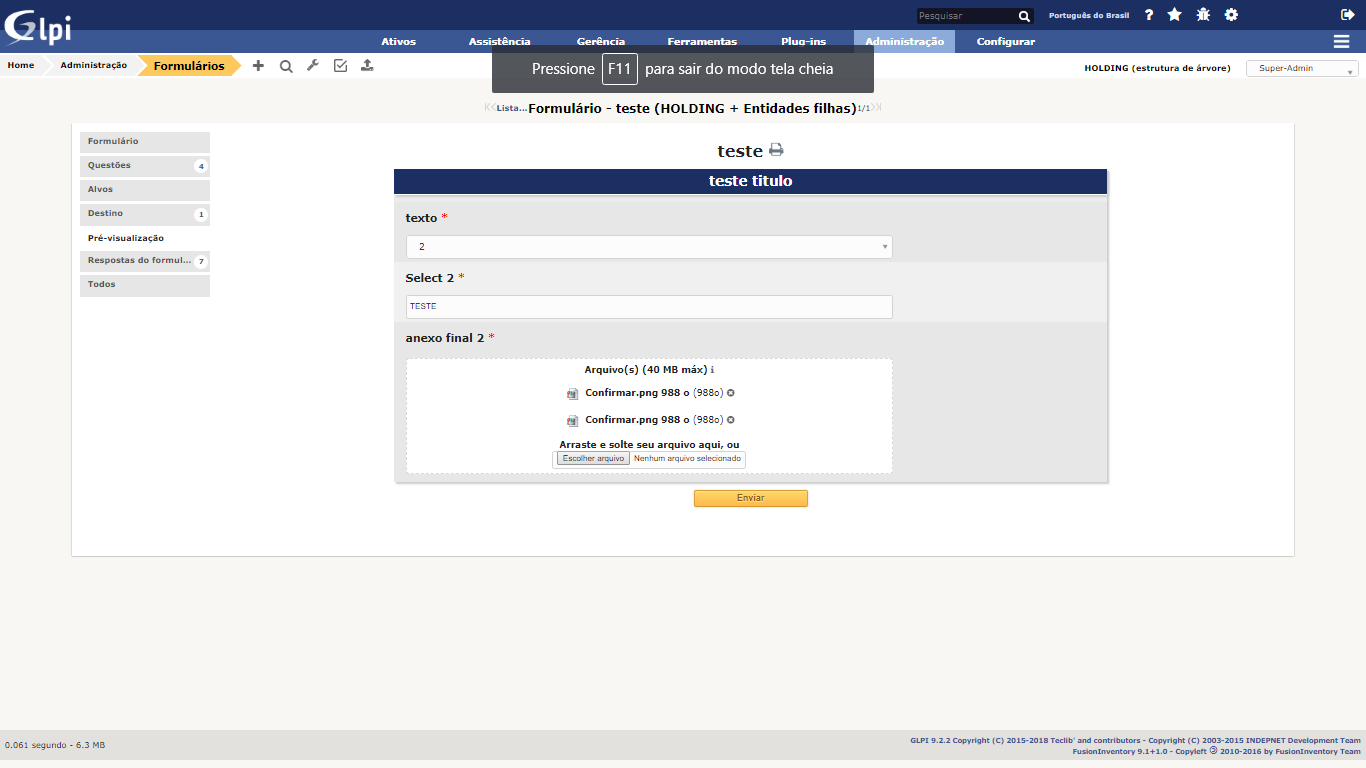Open preferences using the gear icon

[x=1231, y=14]
